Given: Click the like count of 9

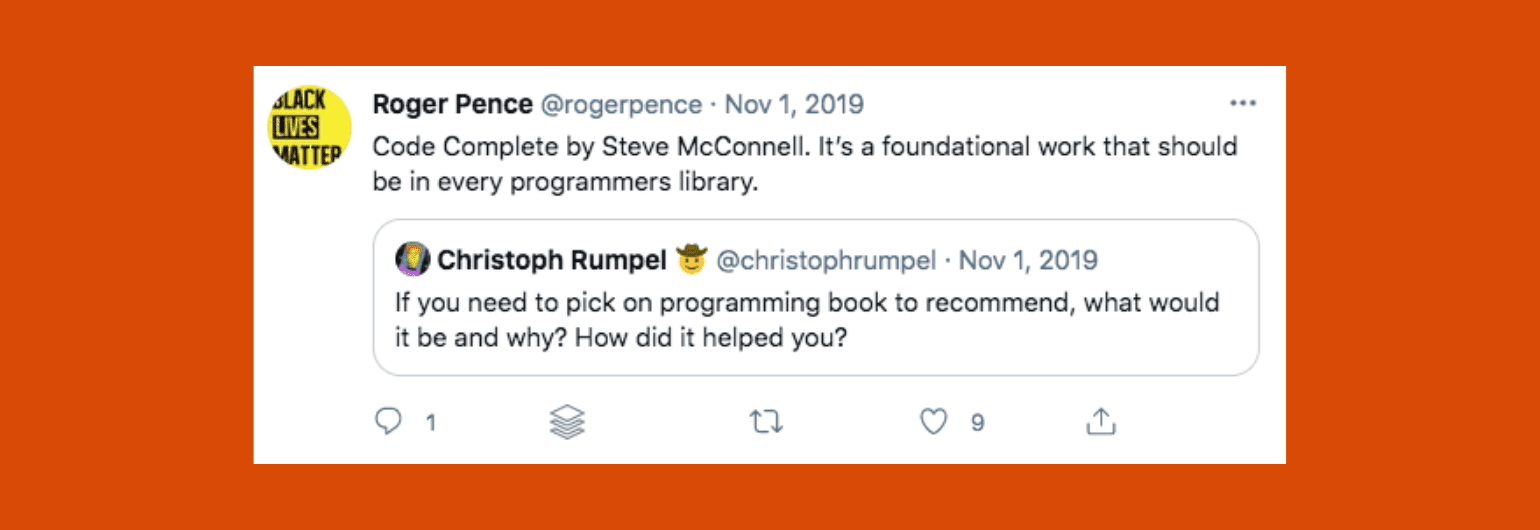Looking at the screenshot, I should click(977, 424).
